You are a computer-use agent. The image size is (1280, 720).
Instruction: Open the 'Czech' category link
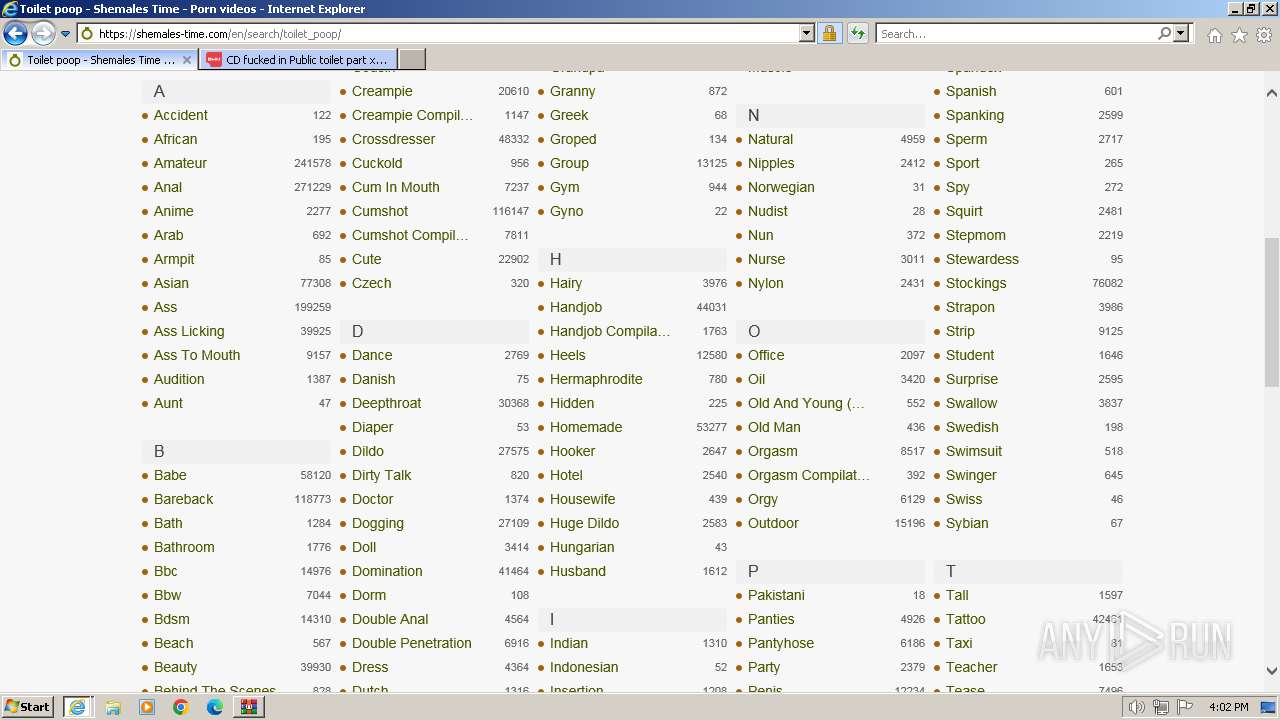[x=372, y=283]
